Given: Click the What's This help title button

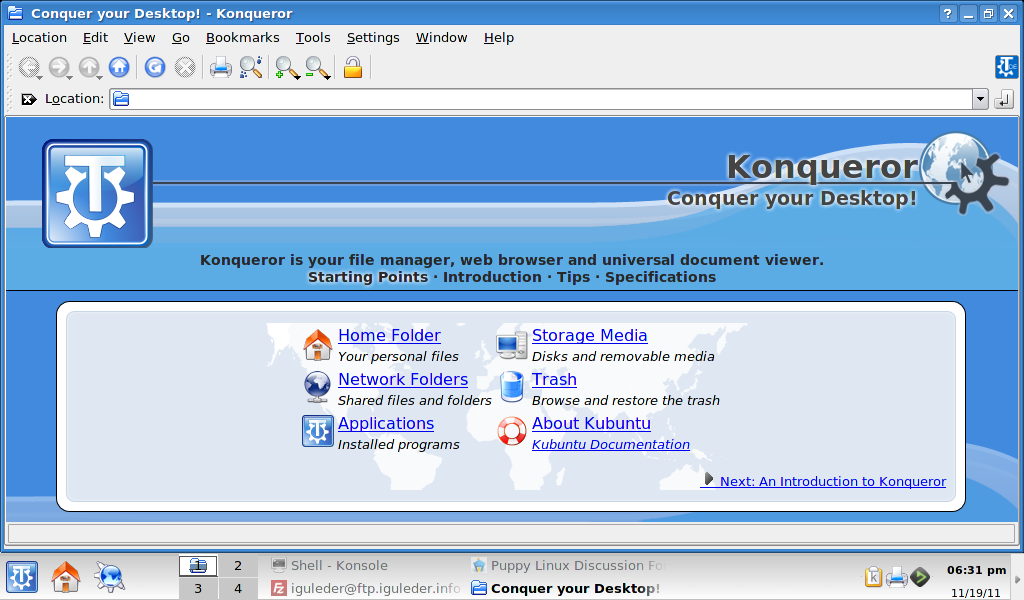Looking at the screenshot, I should coord(948,13).
